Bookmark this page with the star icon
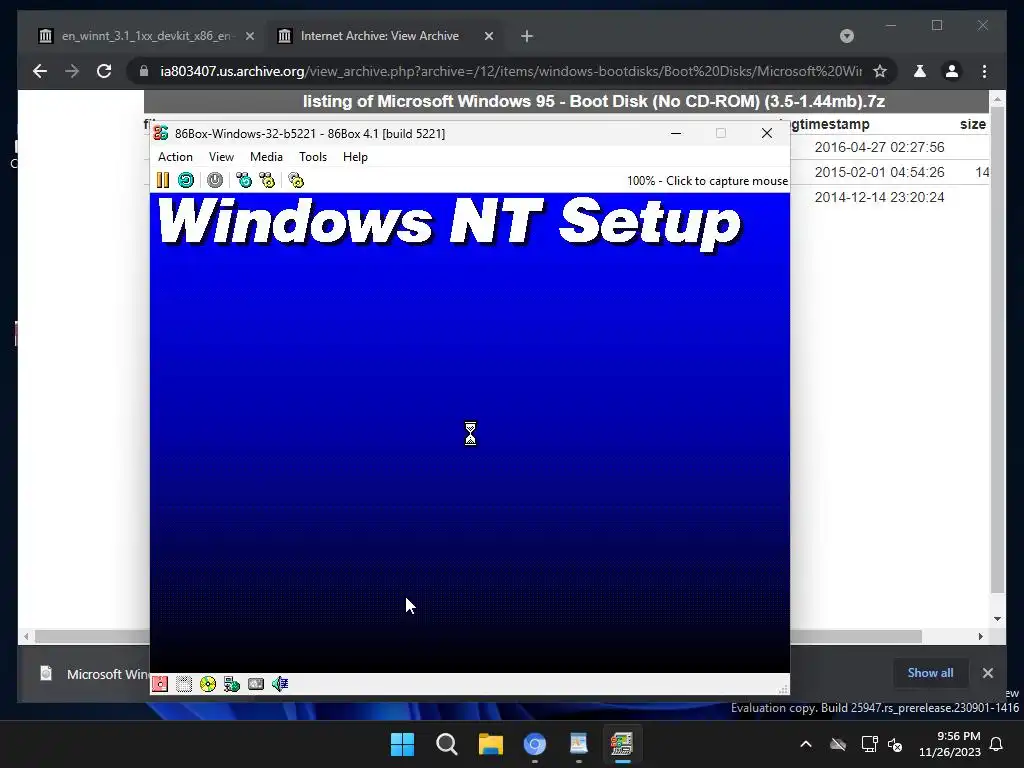The width and height of the screenshot is (1024, 768). click(880, 71)
